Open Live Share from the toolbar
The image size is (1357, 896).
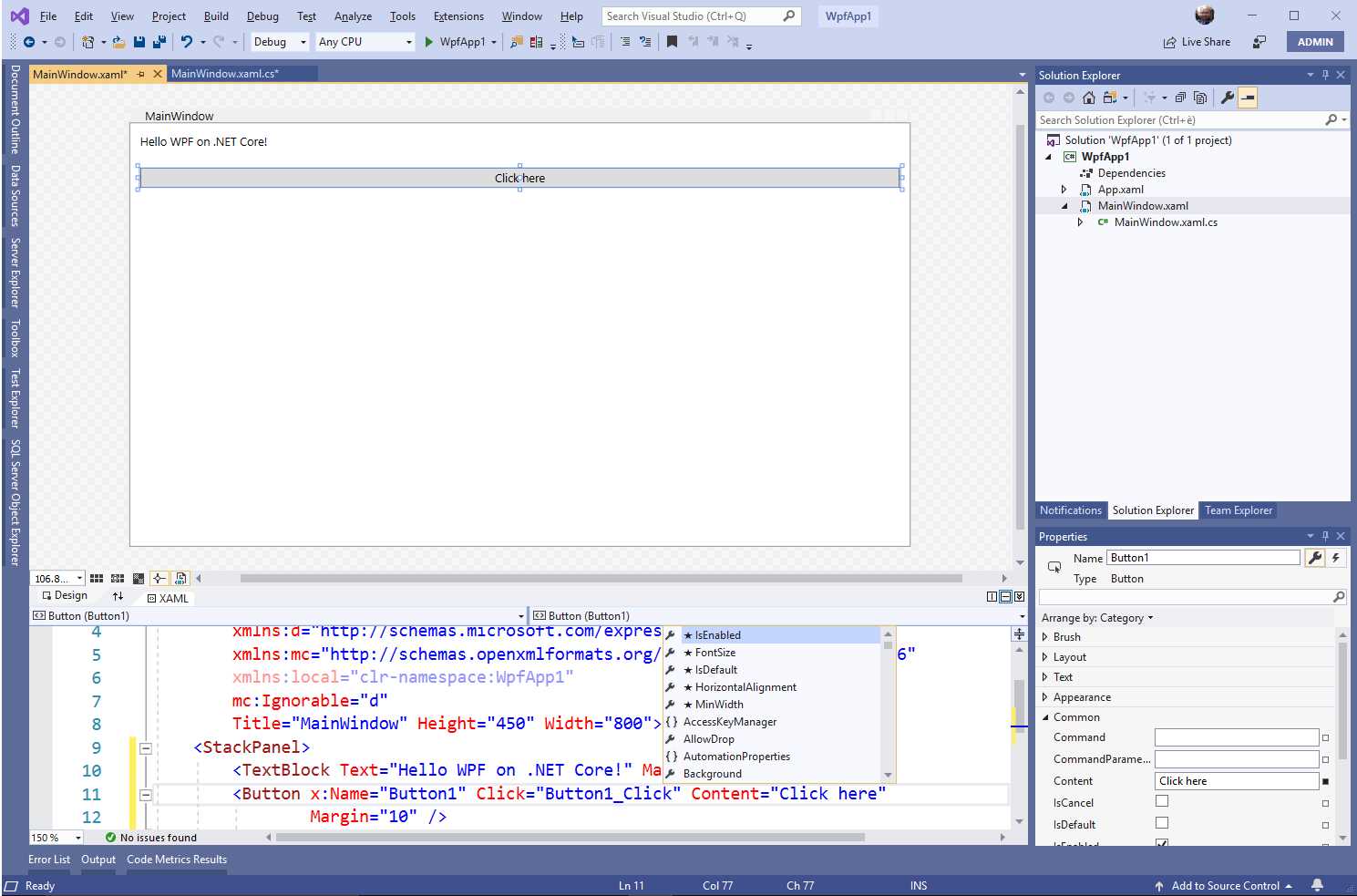[1197, 41]
